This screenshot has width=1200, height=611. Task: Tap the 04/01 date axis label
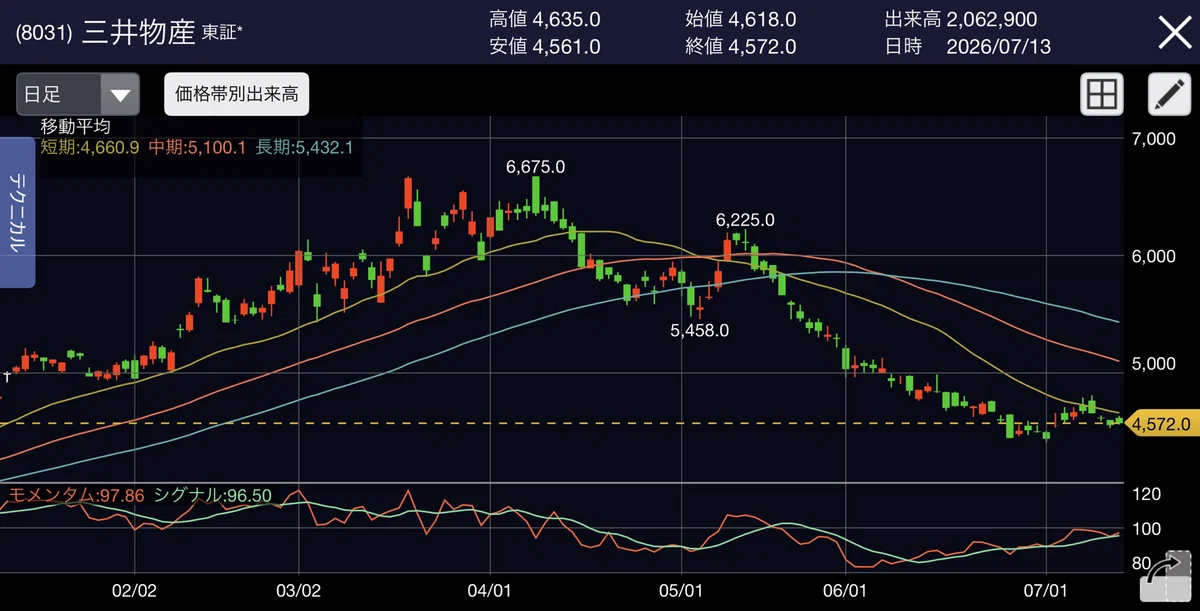(490, 590)
